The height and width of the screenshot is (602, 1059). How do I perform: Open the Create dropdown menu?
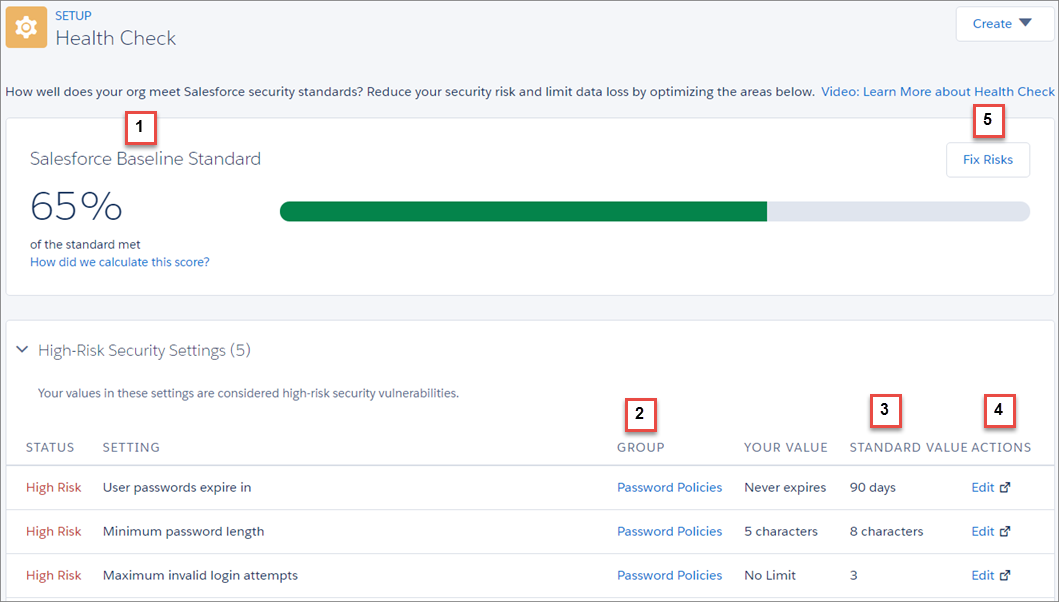click(x=1005, y=24)
